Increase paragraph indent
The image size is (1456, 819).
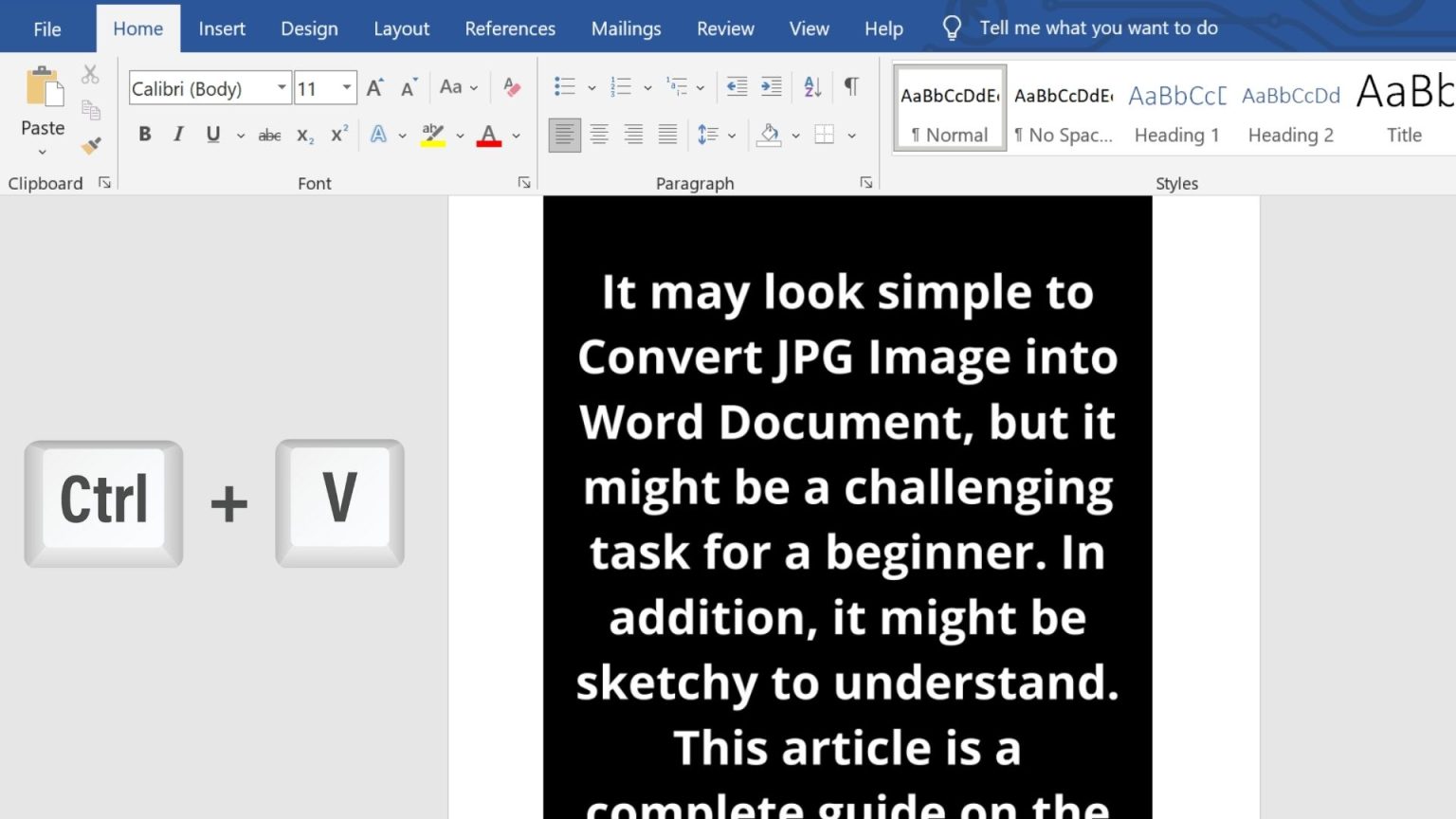click(772, 87)
